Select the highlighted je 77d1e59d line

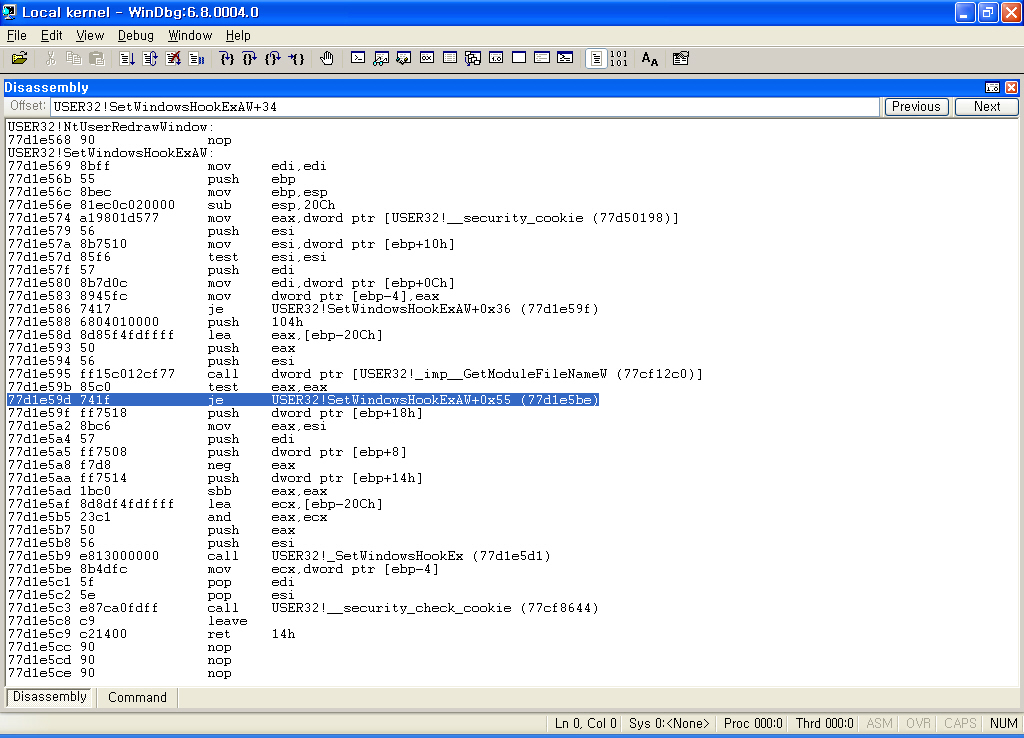(303, 400)
